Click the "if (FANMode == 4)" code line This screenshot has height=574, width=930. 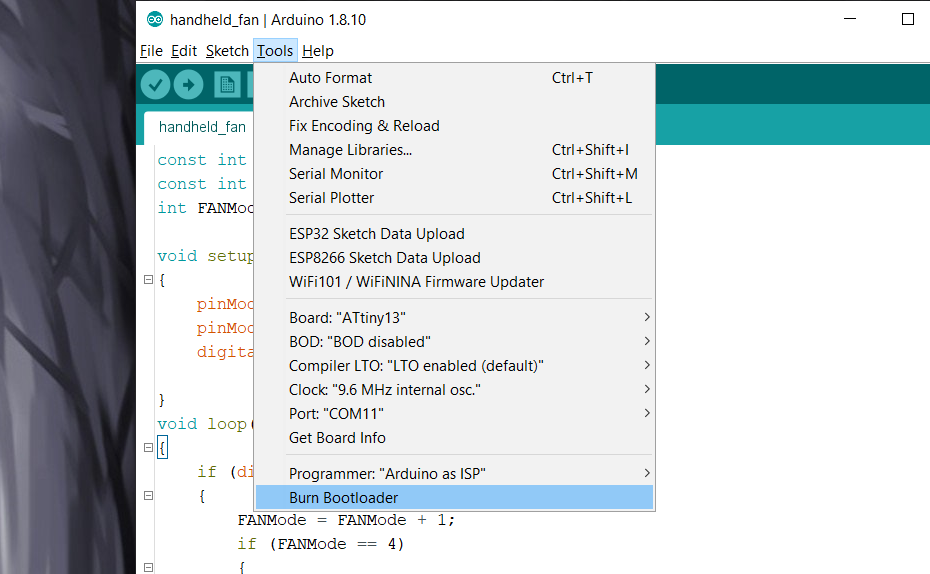pos(321,544)
